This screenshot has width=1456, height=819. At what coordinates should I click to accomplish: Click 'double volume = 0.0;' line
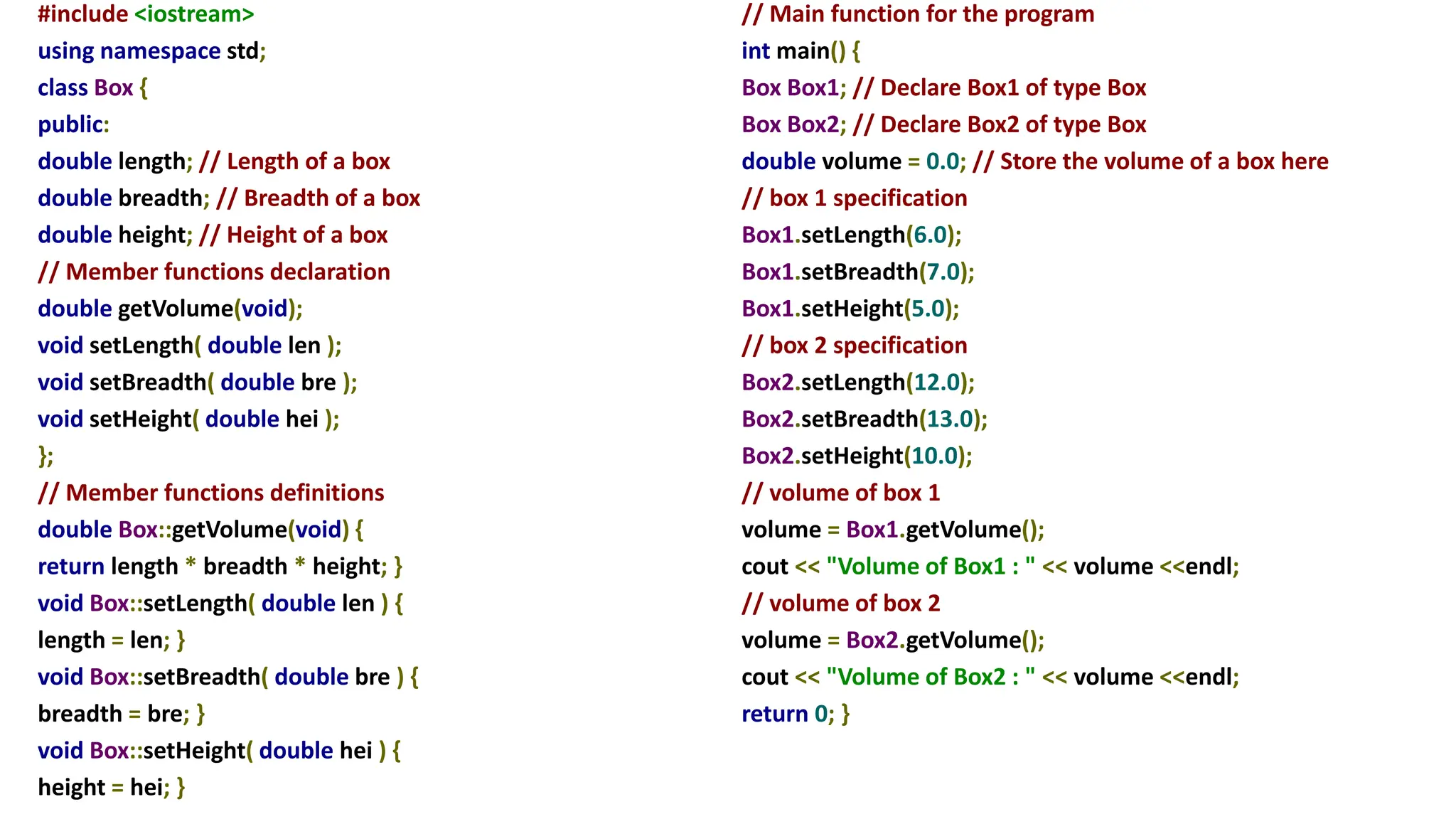[853, 161]
